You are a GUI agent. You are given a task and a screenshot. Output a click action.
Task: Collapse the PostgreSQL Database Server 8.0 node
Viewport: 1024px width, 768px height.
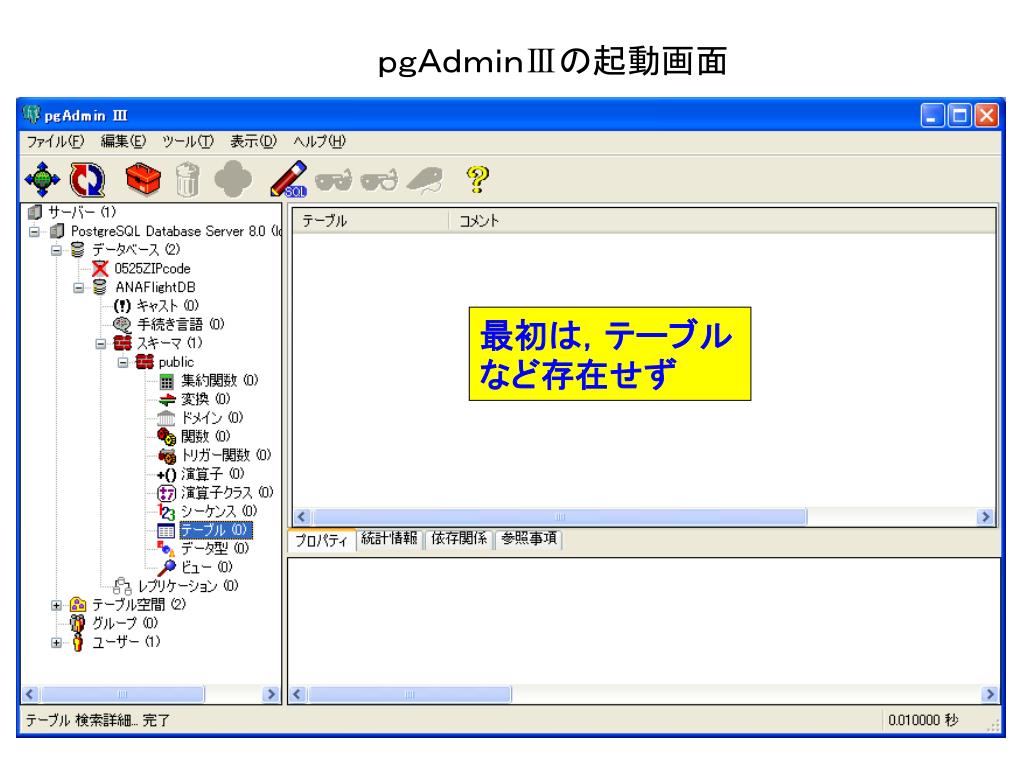35,231
